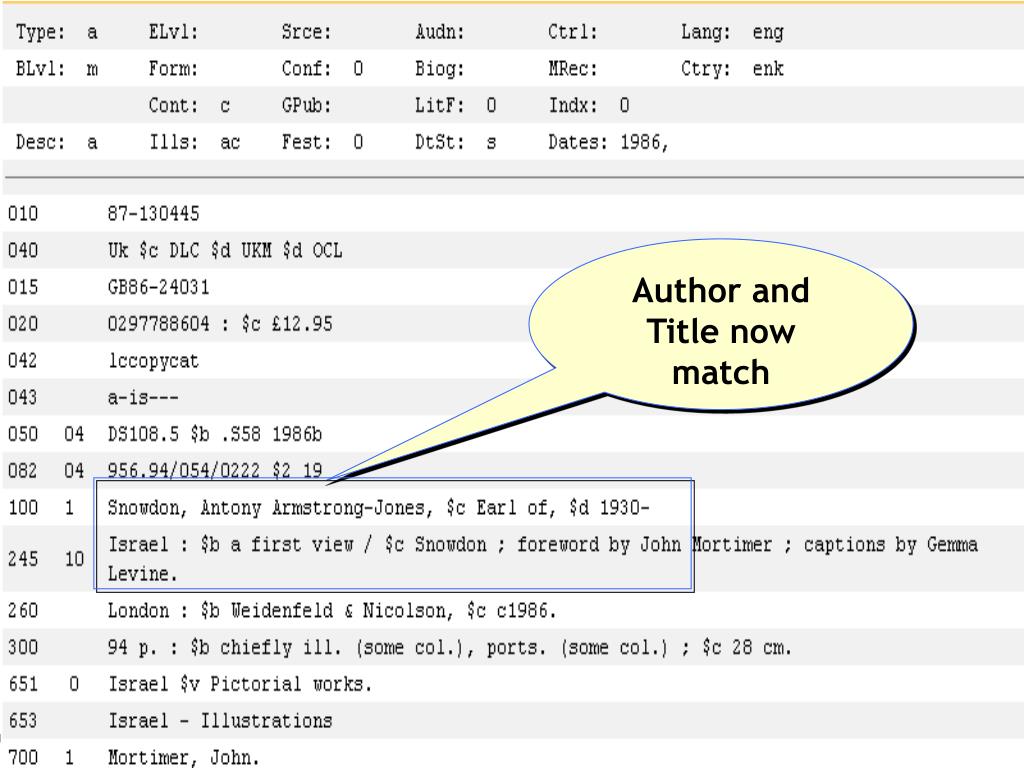Screen dimensions: 1024x768
Task: Click the 082 Dewey number 956.94/054/0222
Action: point(184,470)
